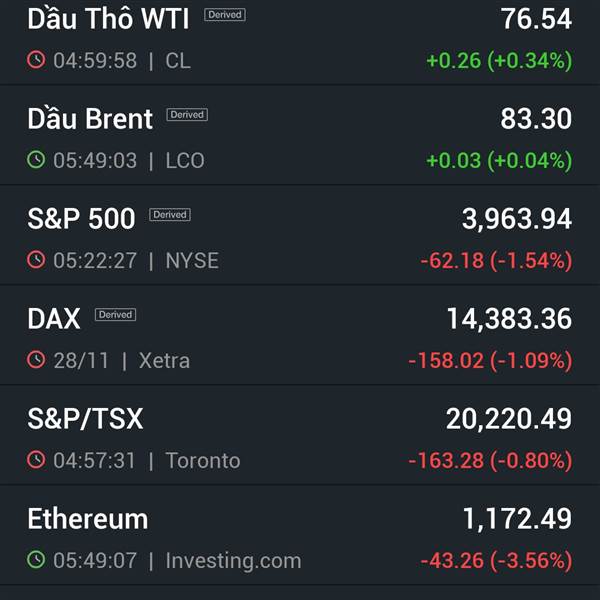600x600 pixels.
Task: Open Ethereum quote details
Action: tap(300, 535)
